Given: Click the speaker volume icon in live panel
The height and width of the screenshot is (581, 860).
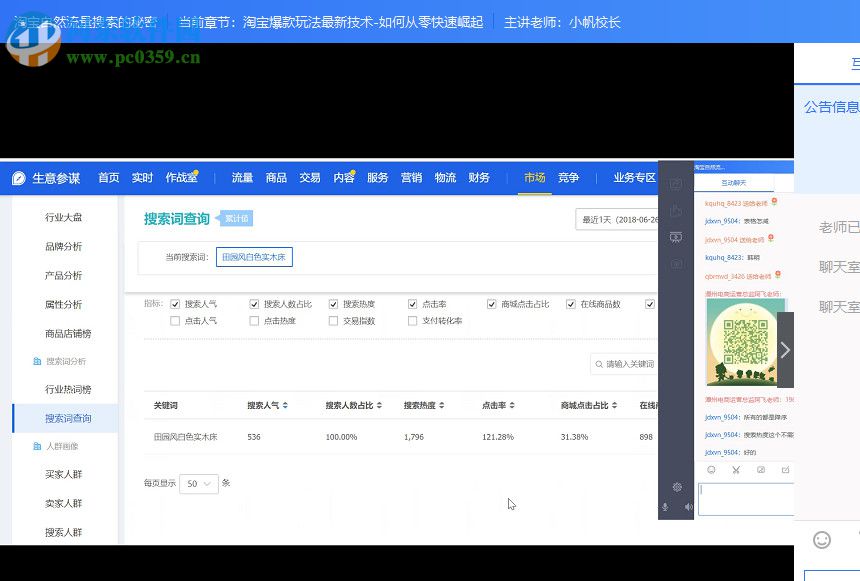Looking at the screenshot, I should pos(688,507).
